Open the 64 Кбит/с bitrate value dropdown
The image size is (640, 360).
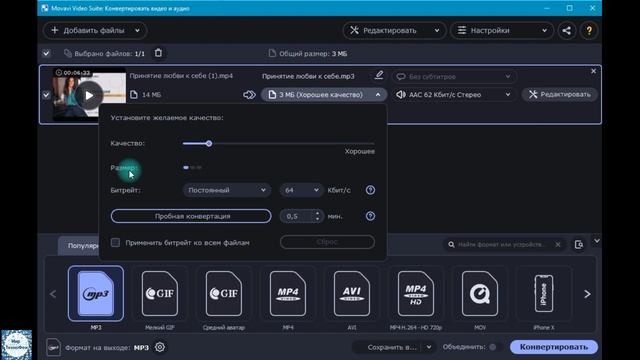(302, 190)
